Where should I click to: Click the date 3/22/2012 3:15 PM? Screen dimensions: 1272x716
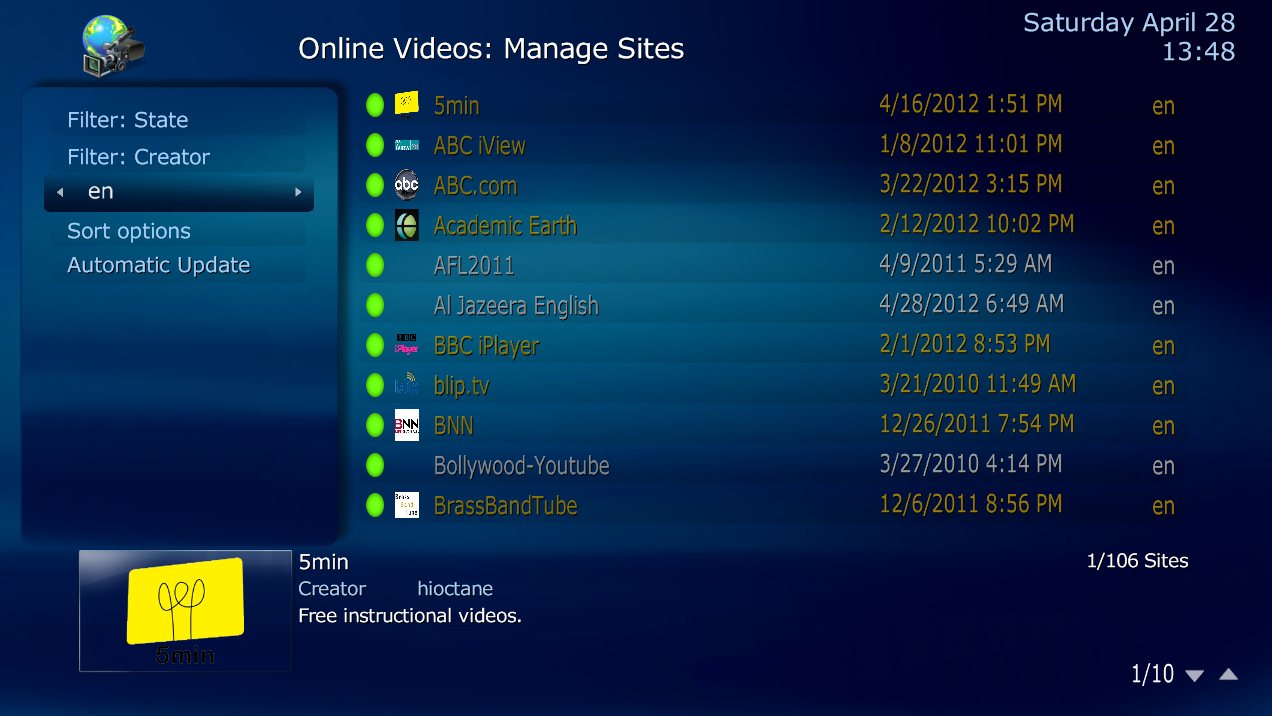pos(970,184)
